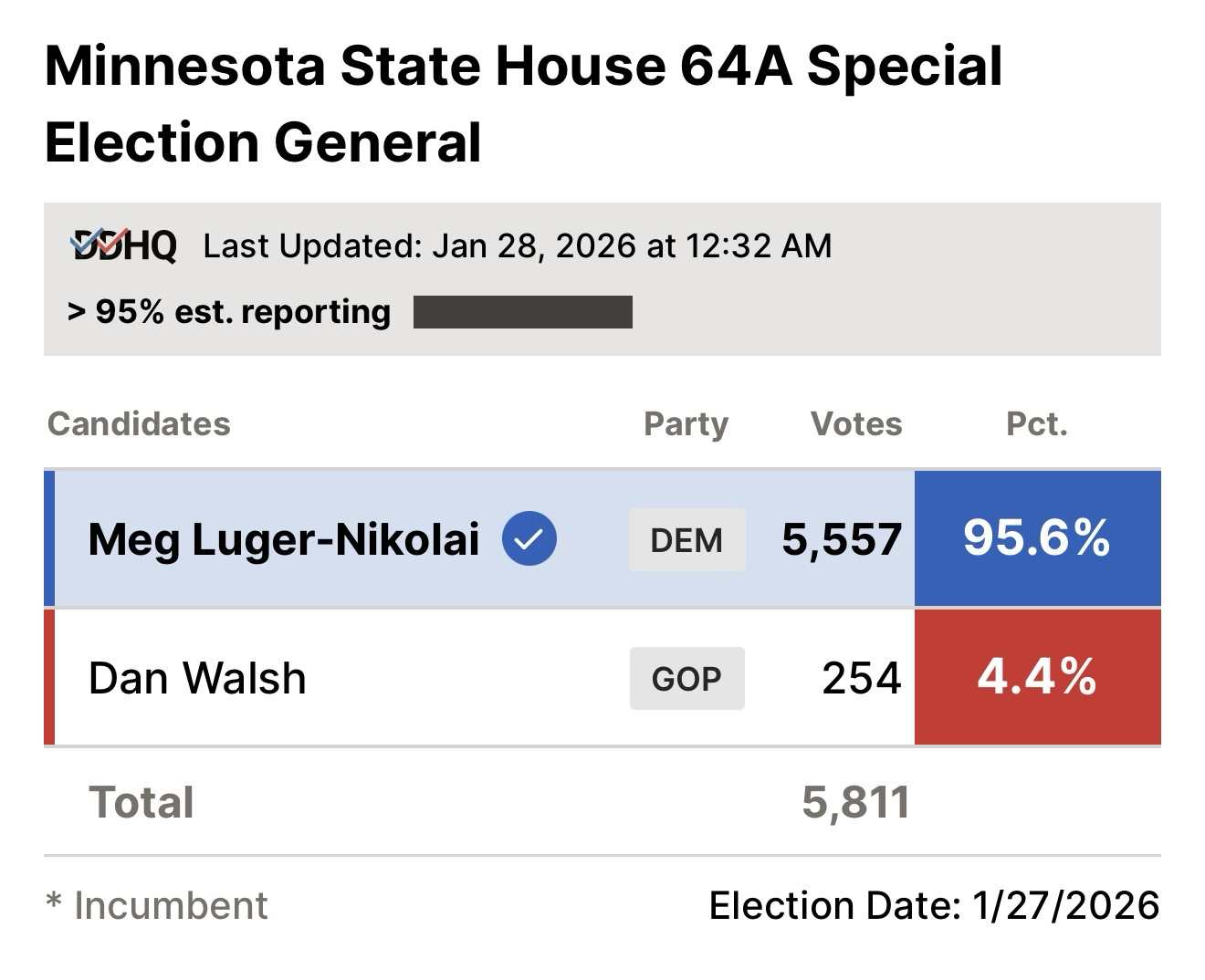Click the winner checkmark beside Meg Luger-Nikolai
This screenshot has width=1205, height=980.
tap(529, 538)
